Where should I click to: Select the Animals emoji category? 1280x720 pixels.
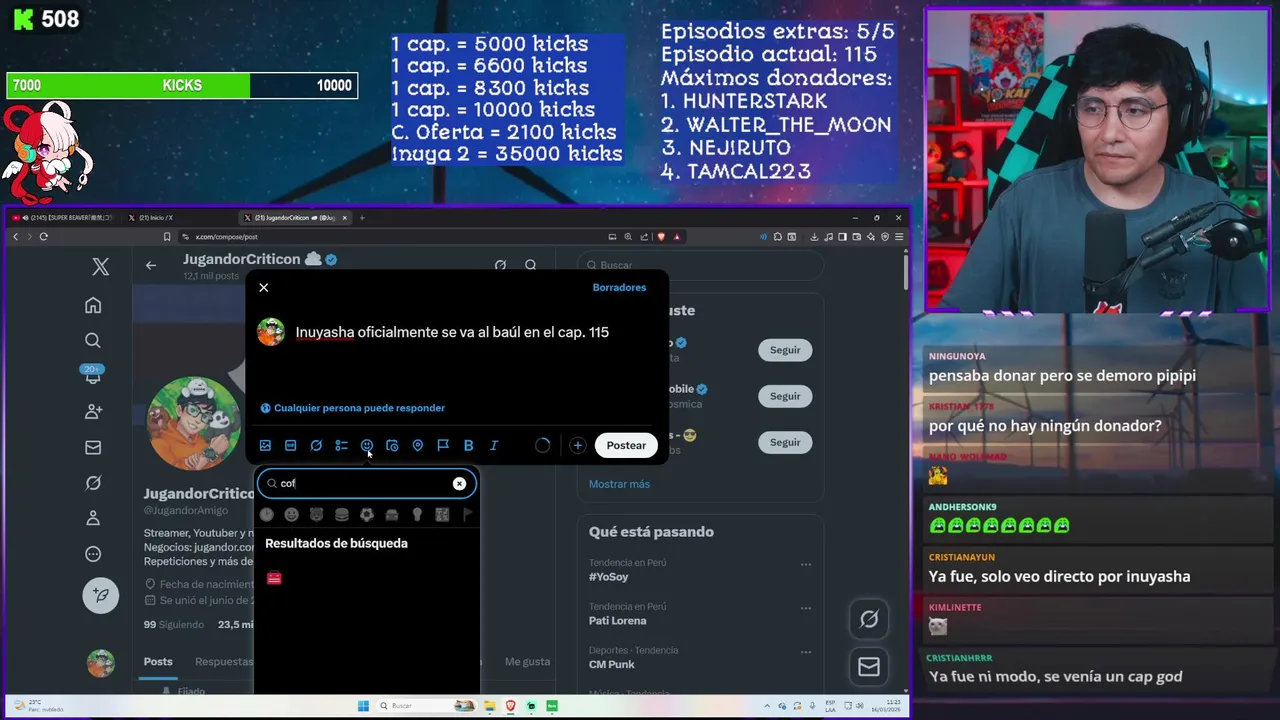316,514
